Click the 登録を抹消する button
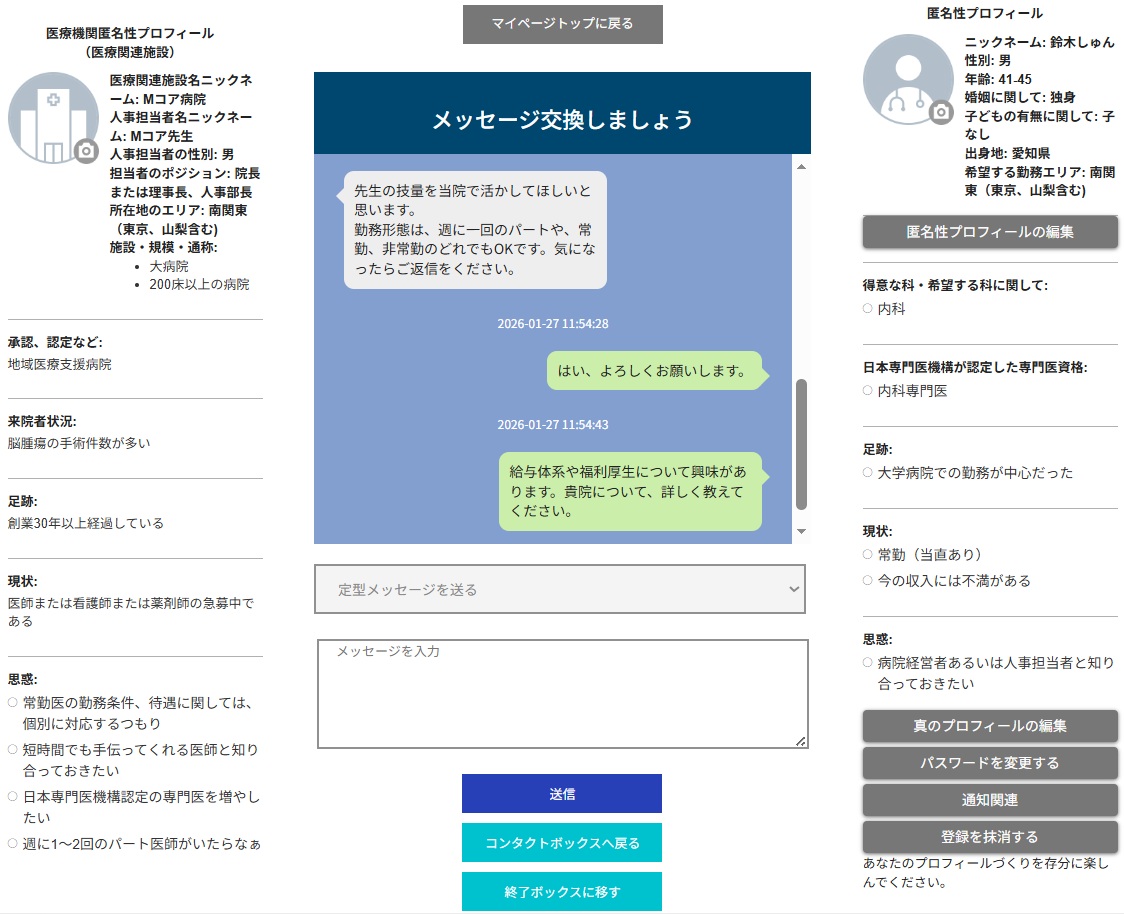1124x914 pixels. pos(989,835)
